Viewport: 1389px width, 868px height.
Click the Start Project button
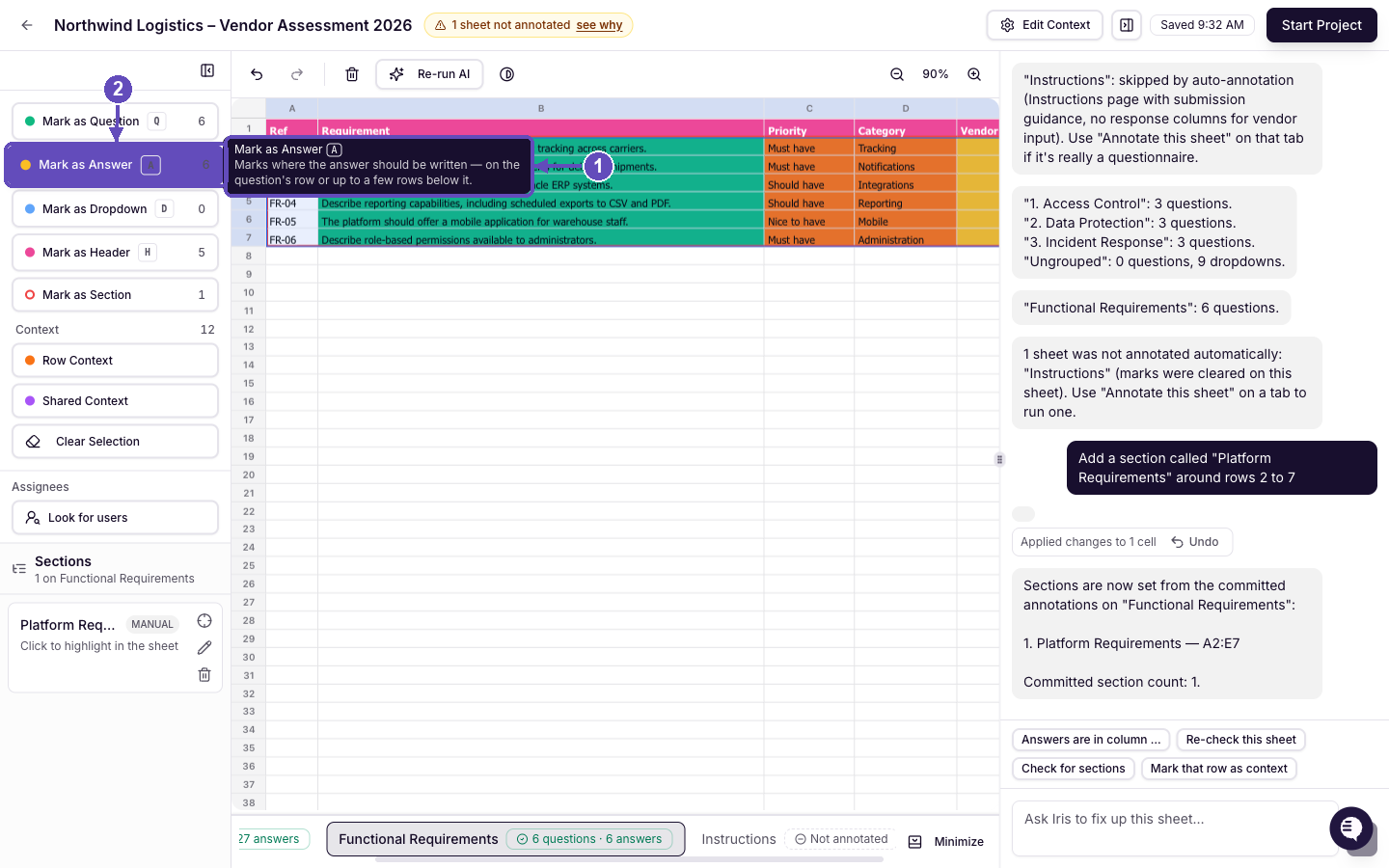click(1321, 25)
